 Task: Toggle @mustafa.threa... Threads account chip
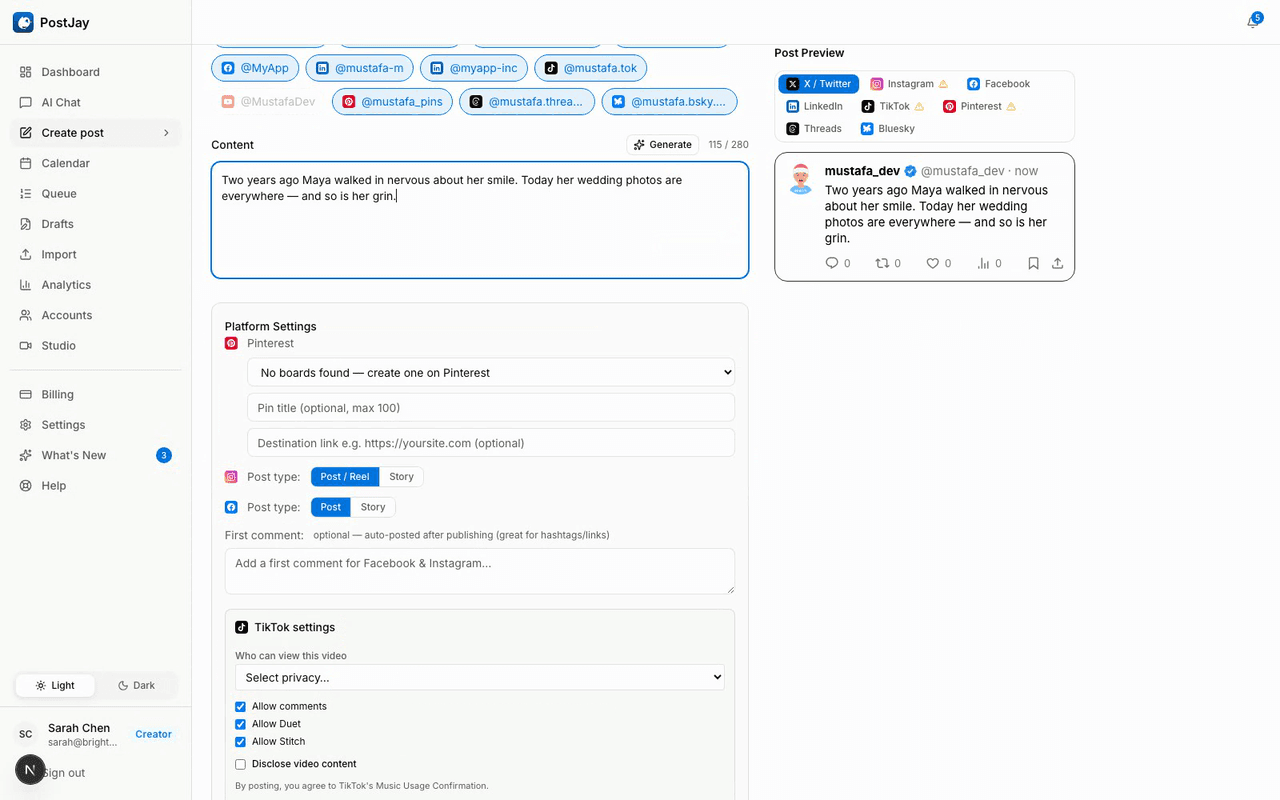coord(527,101)
